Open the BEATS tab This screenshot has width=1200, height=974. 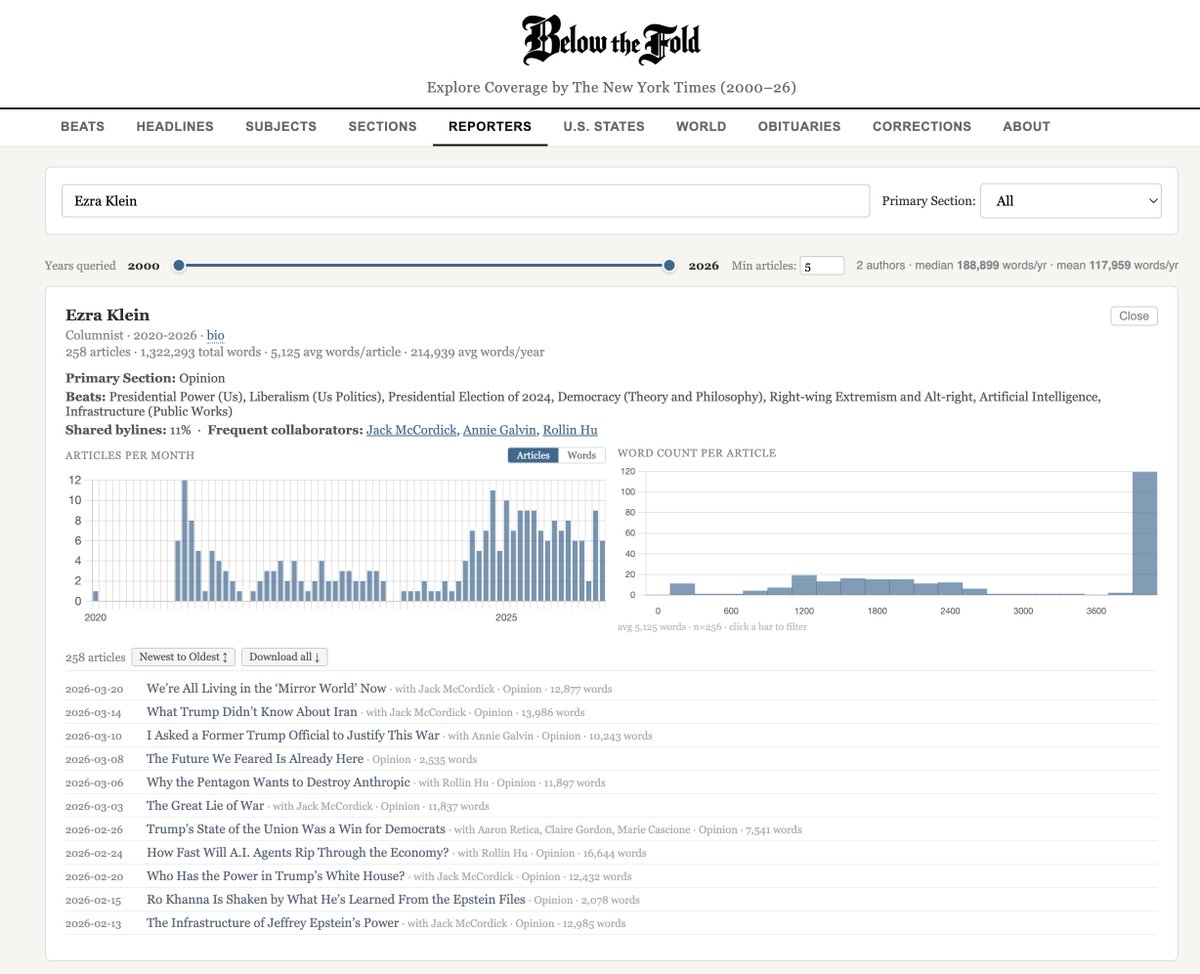82,126
